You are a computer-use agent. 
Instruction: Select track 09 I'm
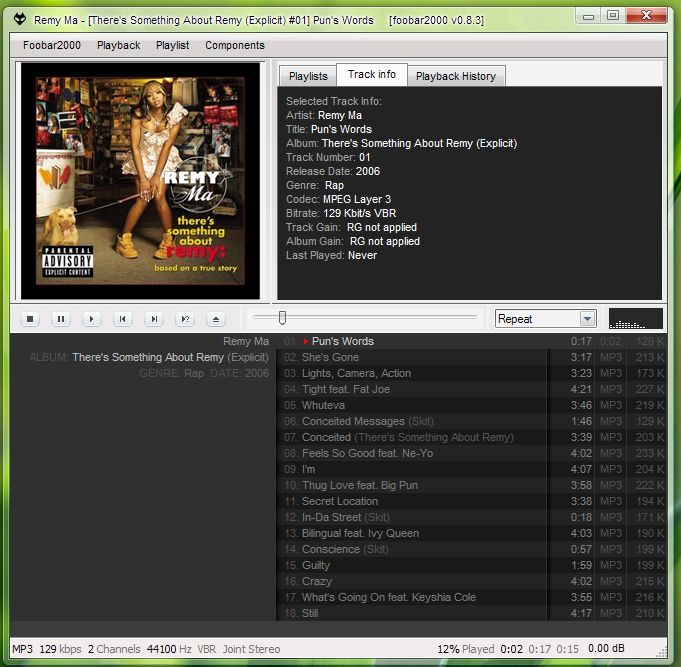click(x=472, y=469)
